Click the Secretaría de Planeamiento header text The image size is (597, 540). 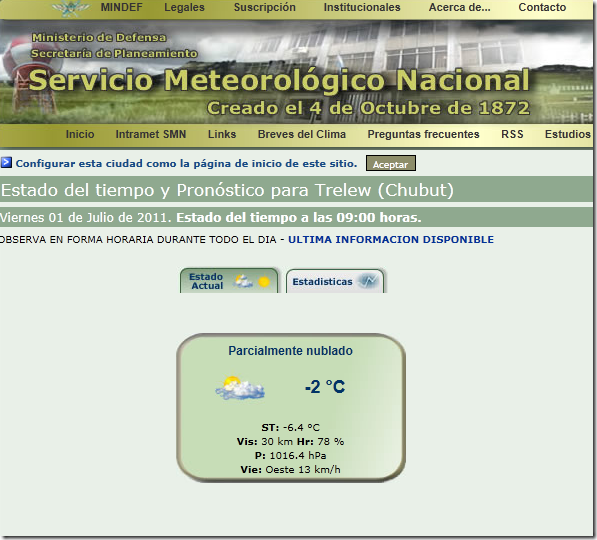point(114,53)
